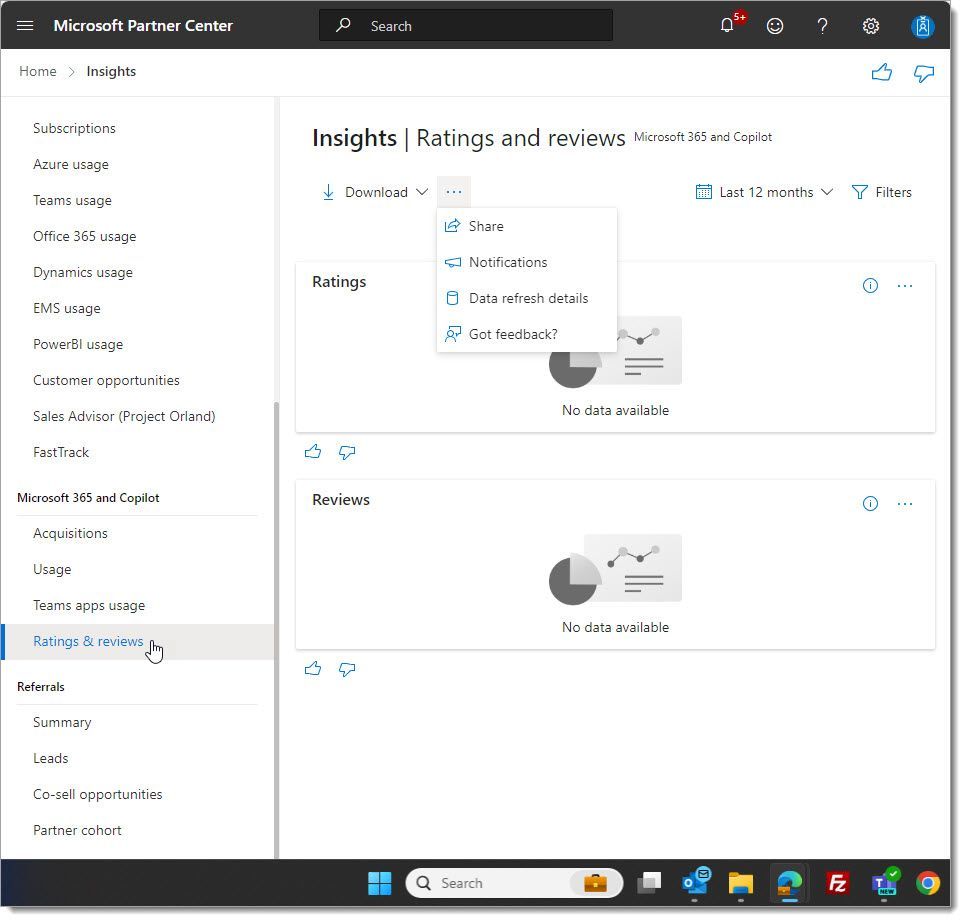Open Sales Advisor (Project Orland)
This screenshot has height=921, width=965.
pos(124,417)
